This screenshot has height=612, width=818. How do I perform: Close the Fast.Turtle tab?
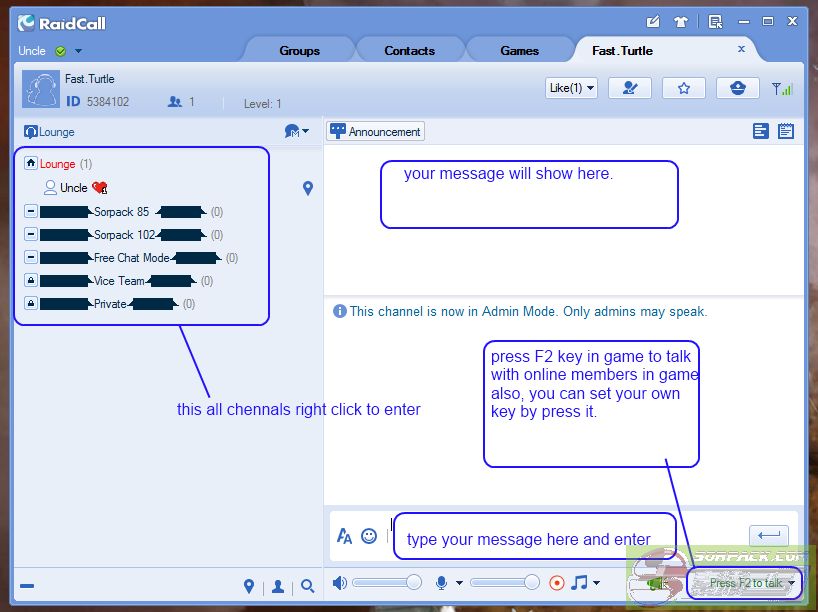click(x=741, y=49)
